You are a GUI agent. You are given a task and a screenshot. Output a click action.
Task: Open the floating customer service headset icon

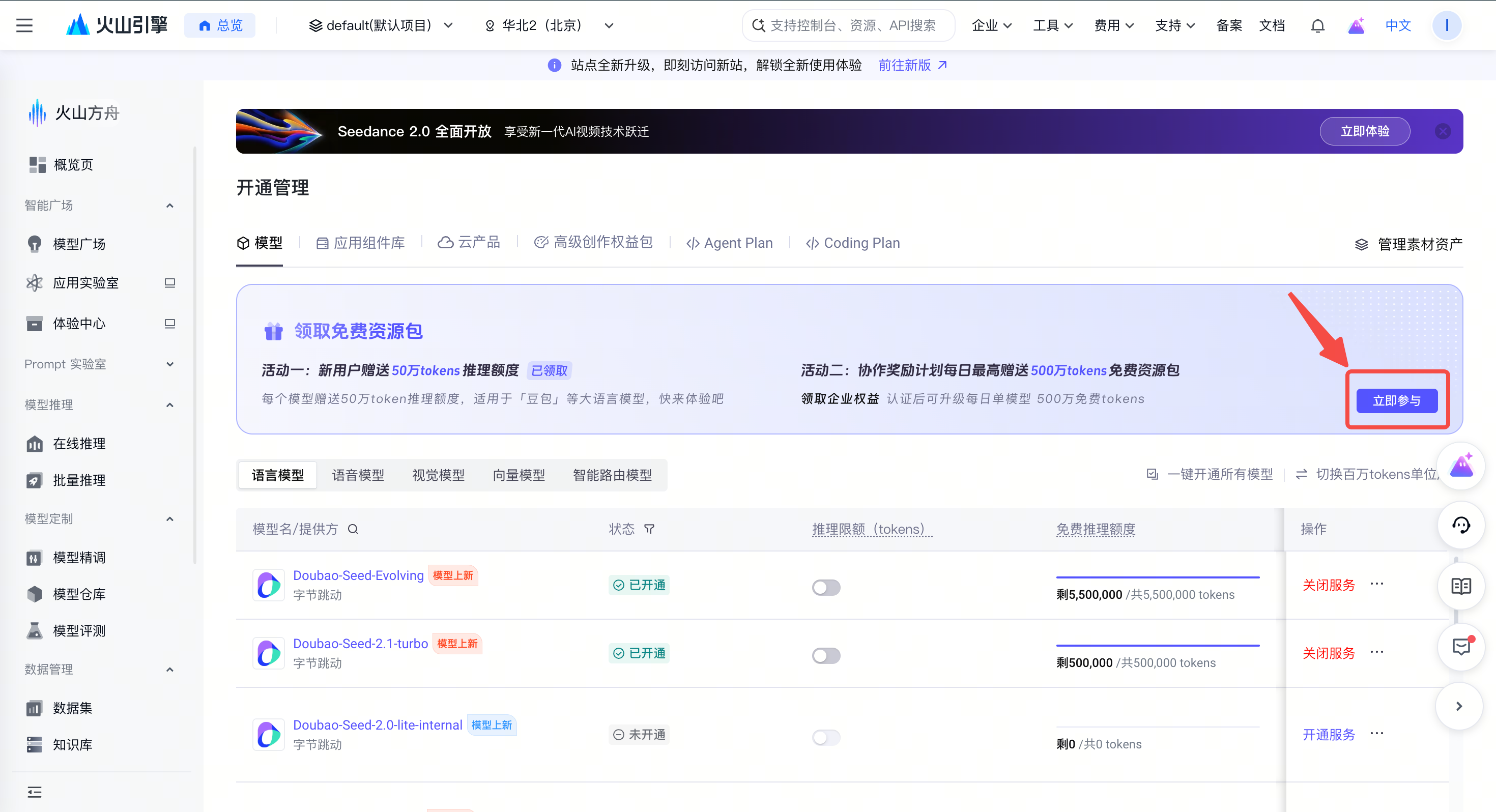(1460, 526)
